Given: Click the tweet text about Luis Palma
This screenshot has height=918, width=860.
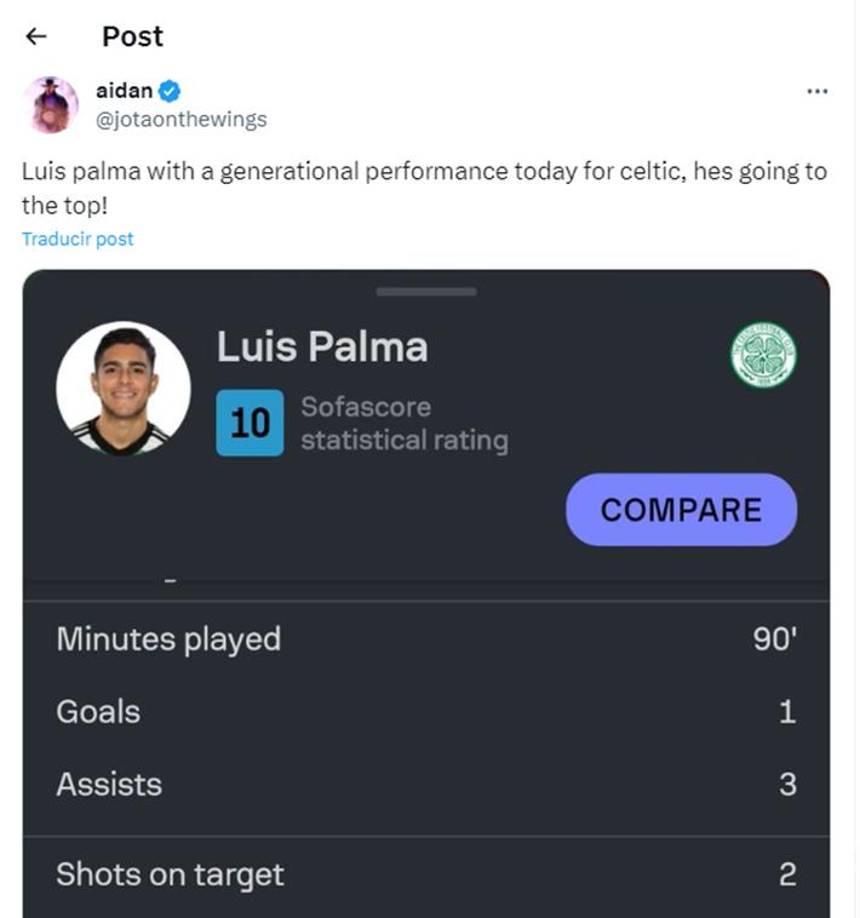Looking at the screenshot, I should (424, 188).
